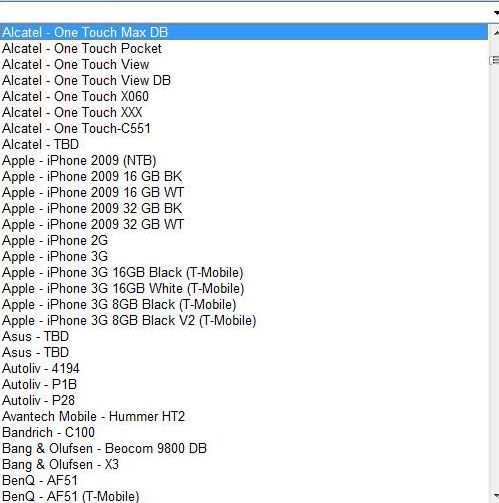The height and width of the screenshot is (503, 499).
Task: Select Apple - iPhone 3G 16GB White (T-Mobile)
Action: (x=244, y=288)
